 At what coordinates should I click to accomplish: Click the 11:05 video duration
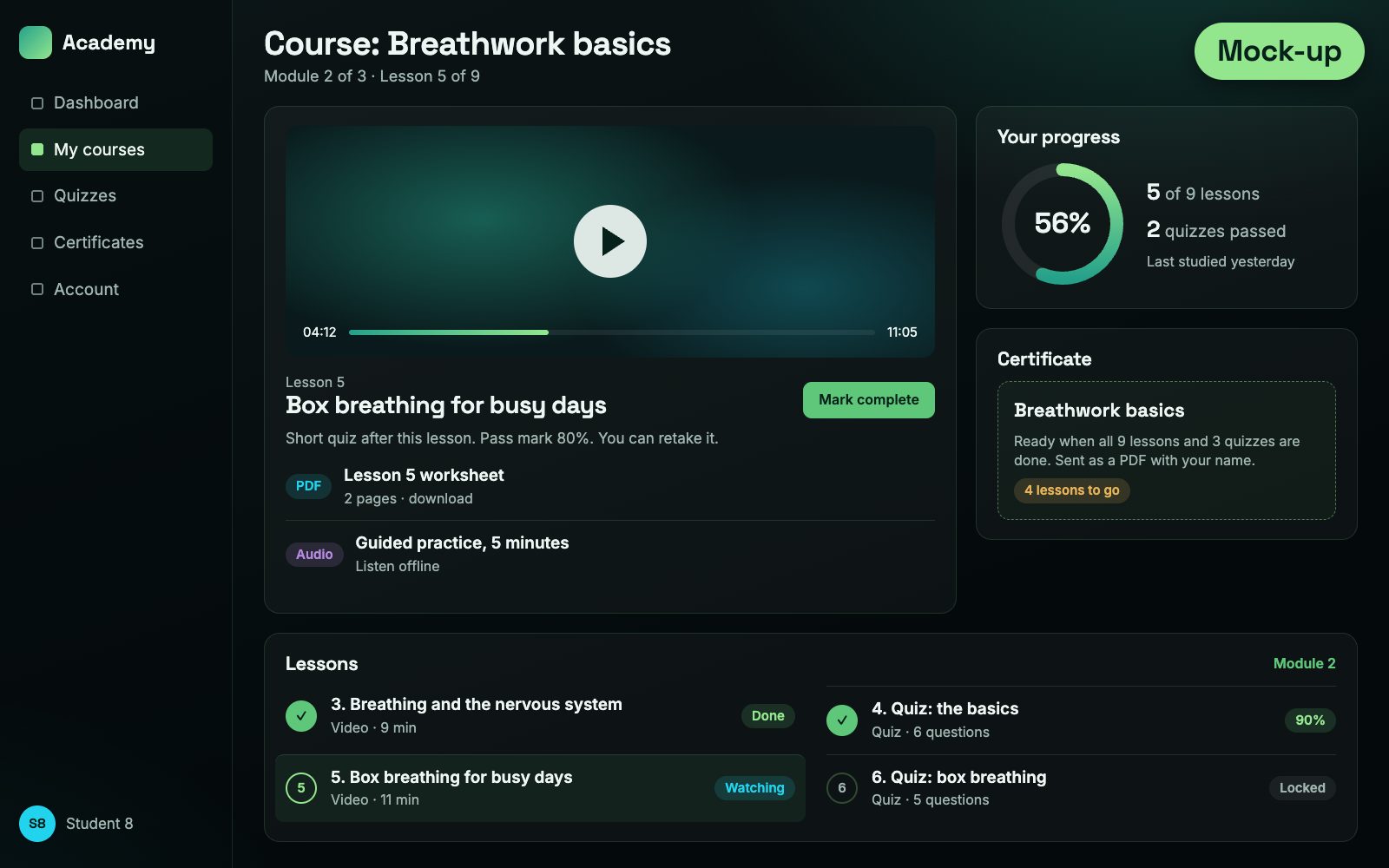[x=902, y=332]
